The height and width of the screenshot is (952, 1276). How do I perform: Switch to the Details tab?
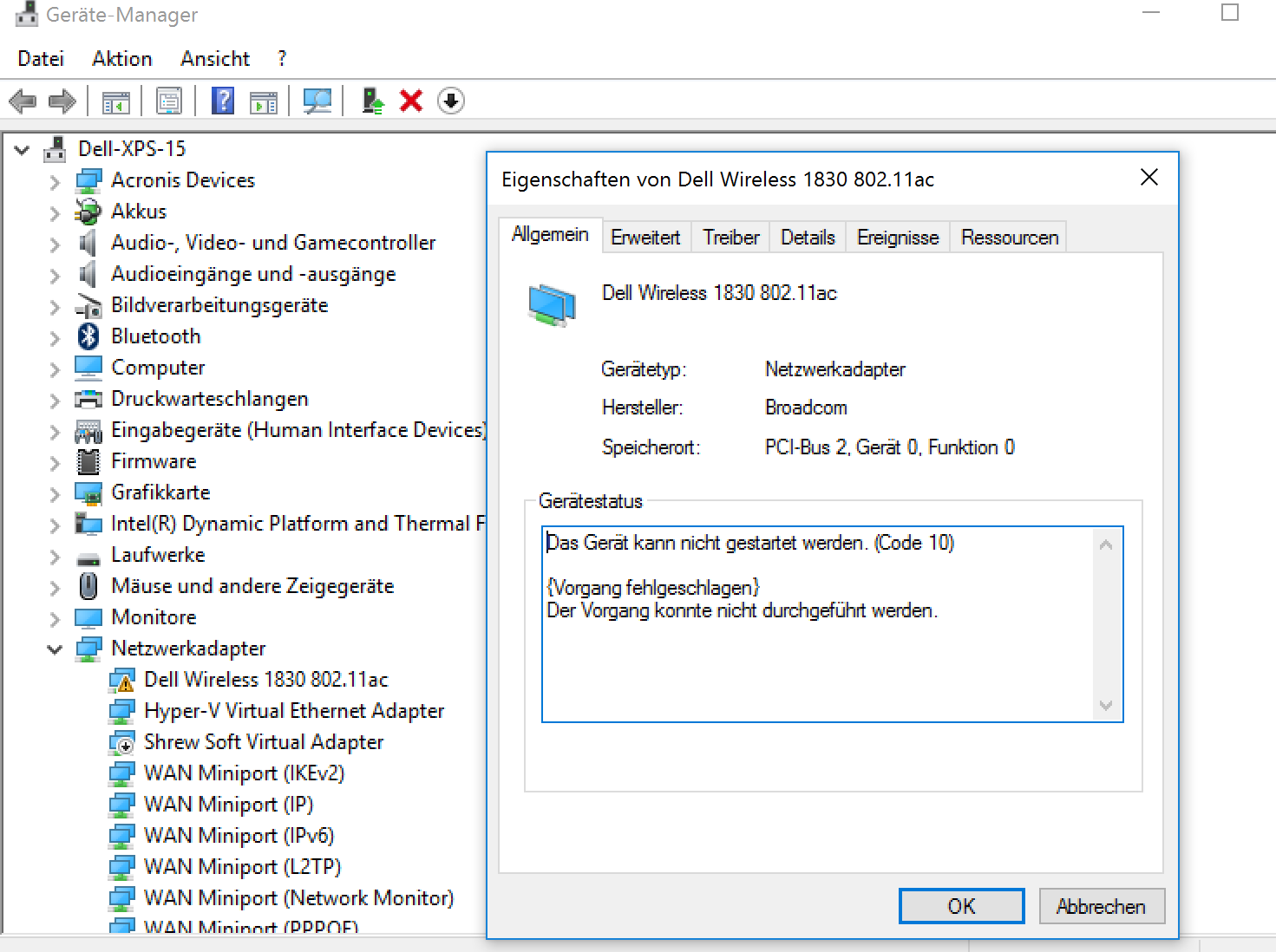point(808,238)
